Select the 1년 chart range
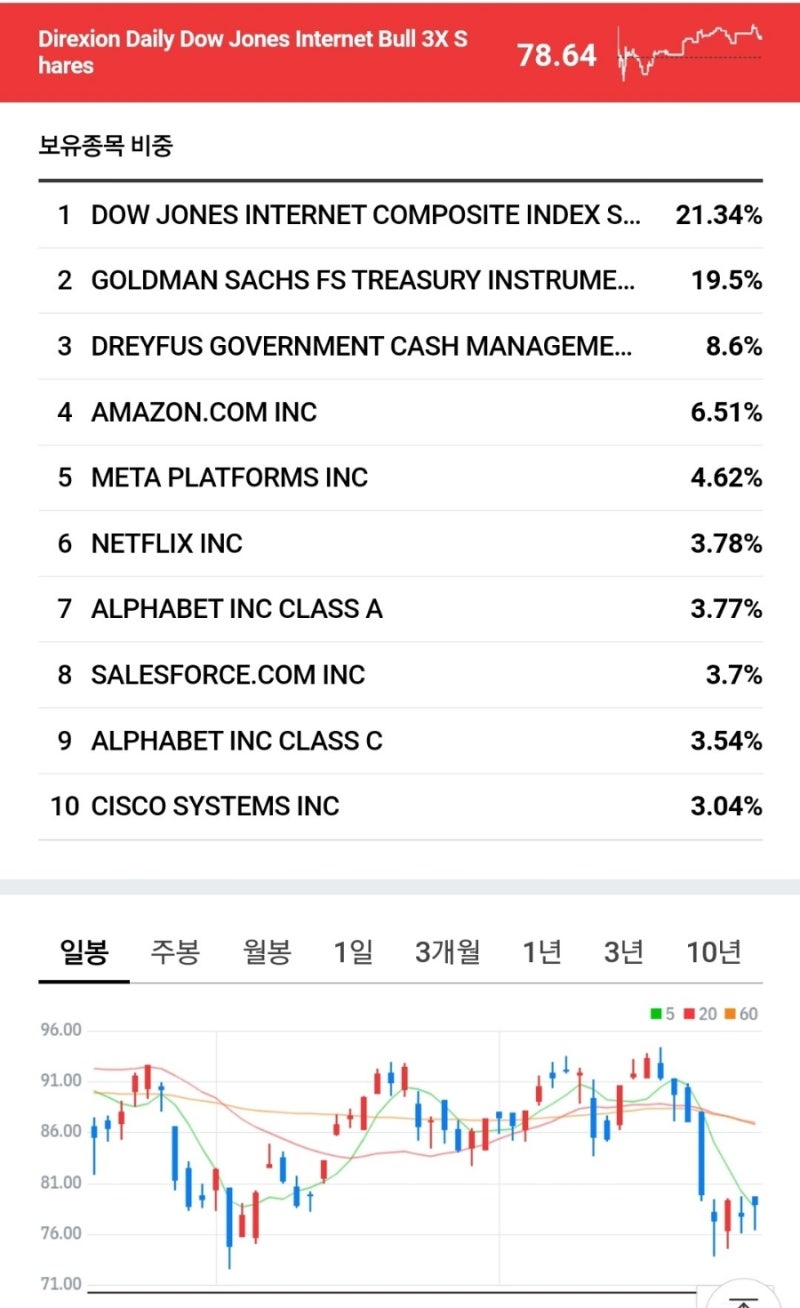The image size is (800, 1308). 541,952
